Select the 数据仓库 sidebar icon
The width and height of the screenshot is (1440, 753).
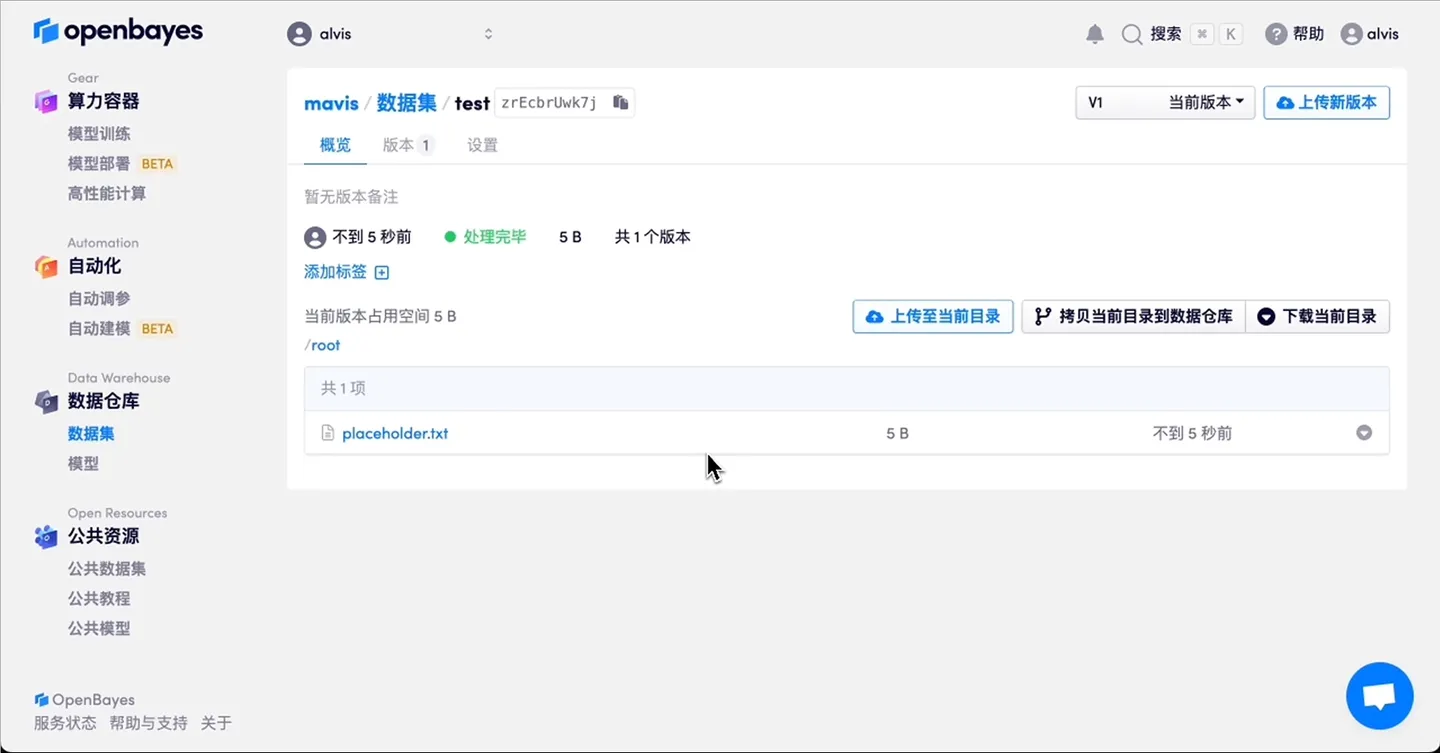[x=46, y=401]
